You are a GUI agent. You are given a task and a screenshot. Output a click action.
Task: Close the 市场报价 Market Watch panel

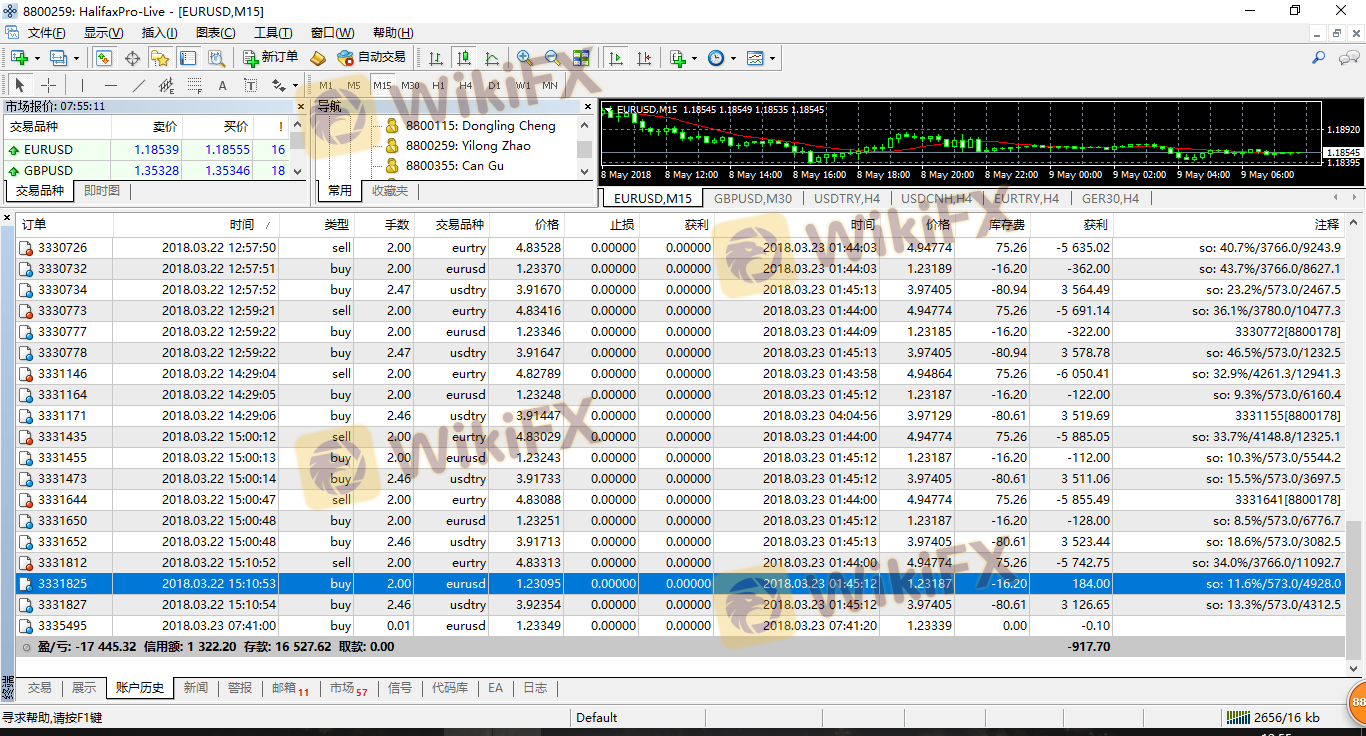pyautogui.click(x=300, y=106)
